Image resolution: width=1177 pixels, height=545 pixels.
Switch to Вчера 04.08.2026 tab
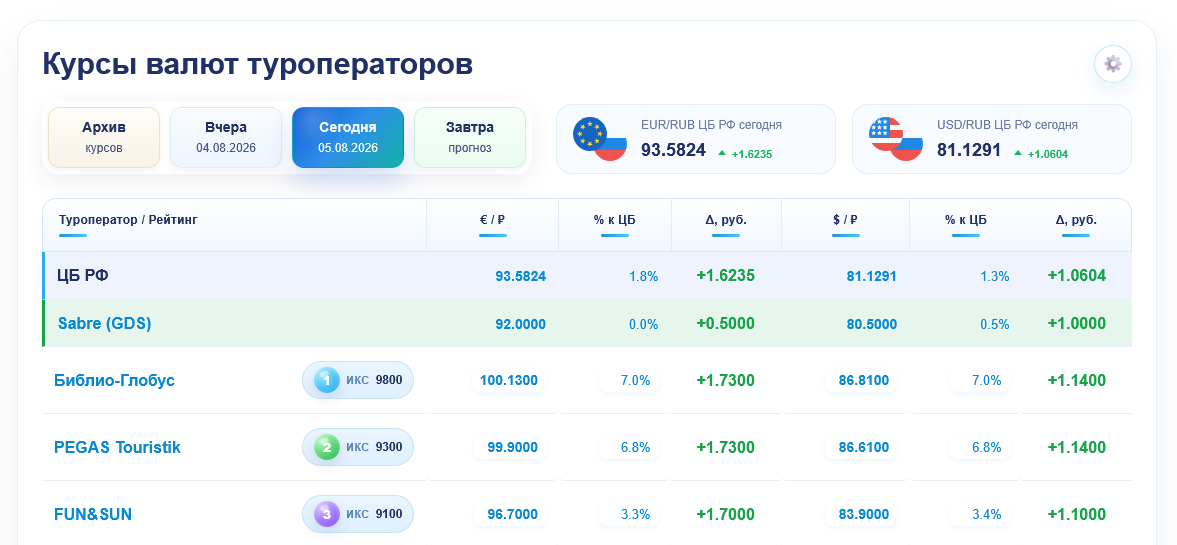point(226,137)
